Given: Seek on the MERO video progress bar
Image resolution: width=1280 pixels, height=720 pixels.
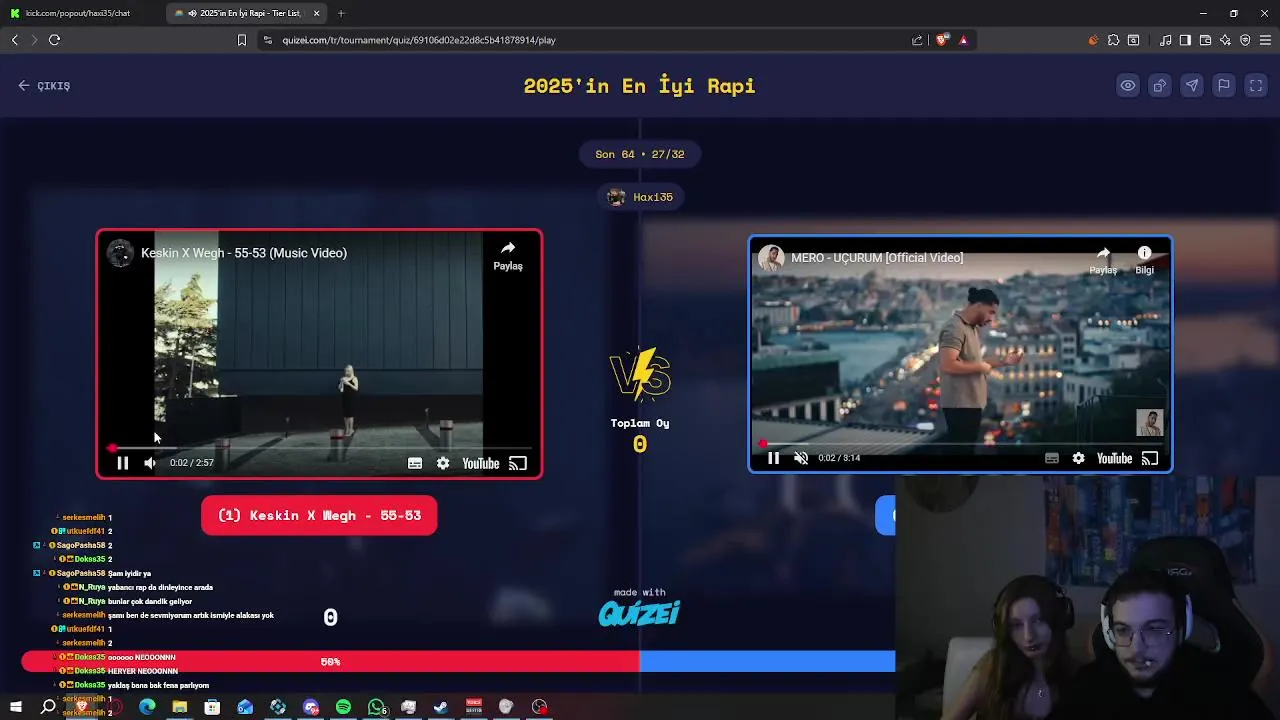Looking at the screenshot, I should (x=960, y=443).
